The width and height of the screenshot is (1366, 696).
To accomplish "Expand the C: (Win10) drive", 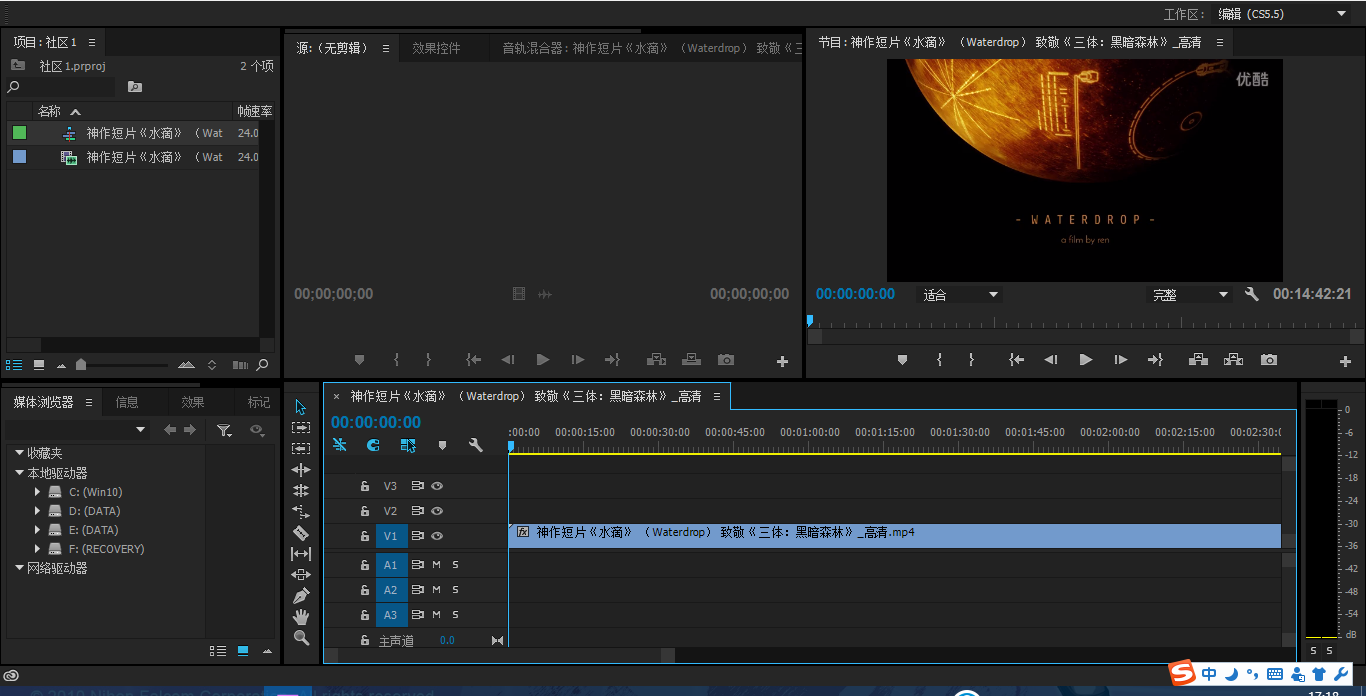I will click(x=38, y=492).
